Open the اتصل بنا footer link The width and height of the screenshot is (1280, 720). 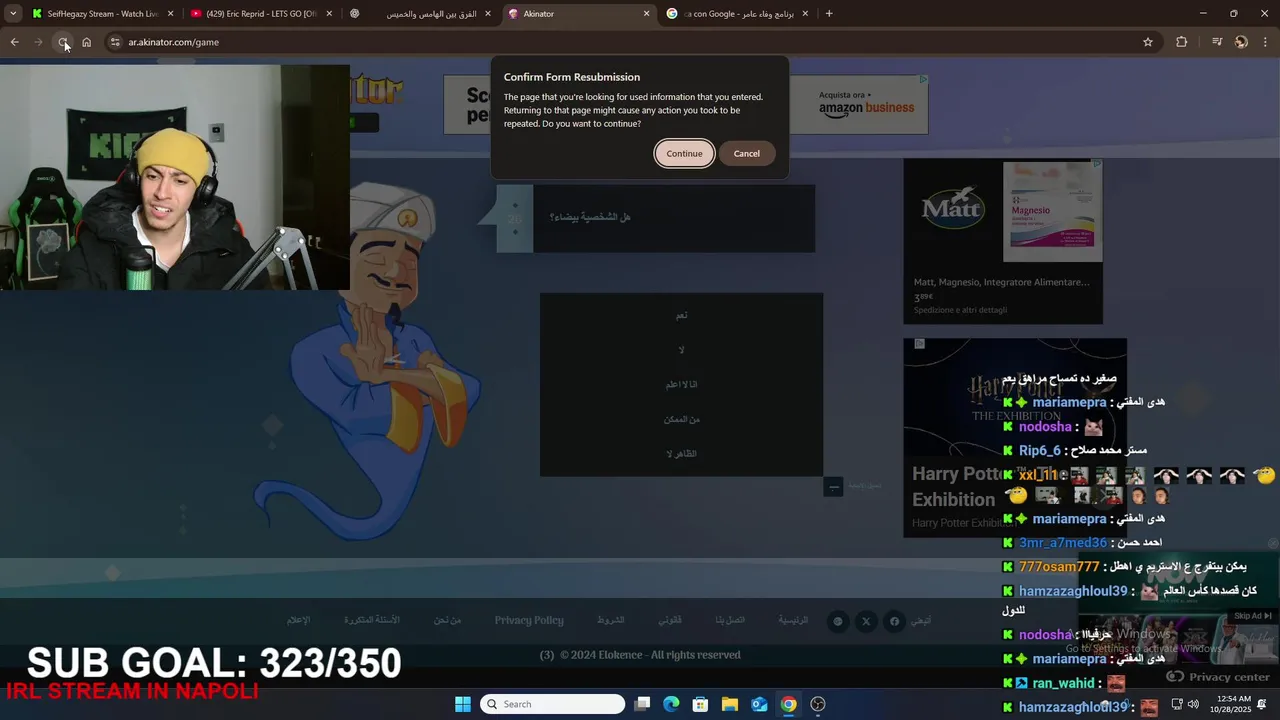[x=730, y=620]
